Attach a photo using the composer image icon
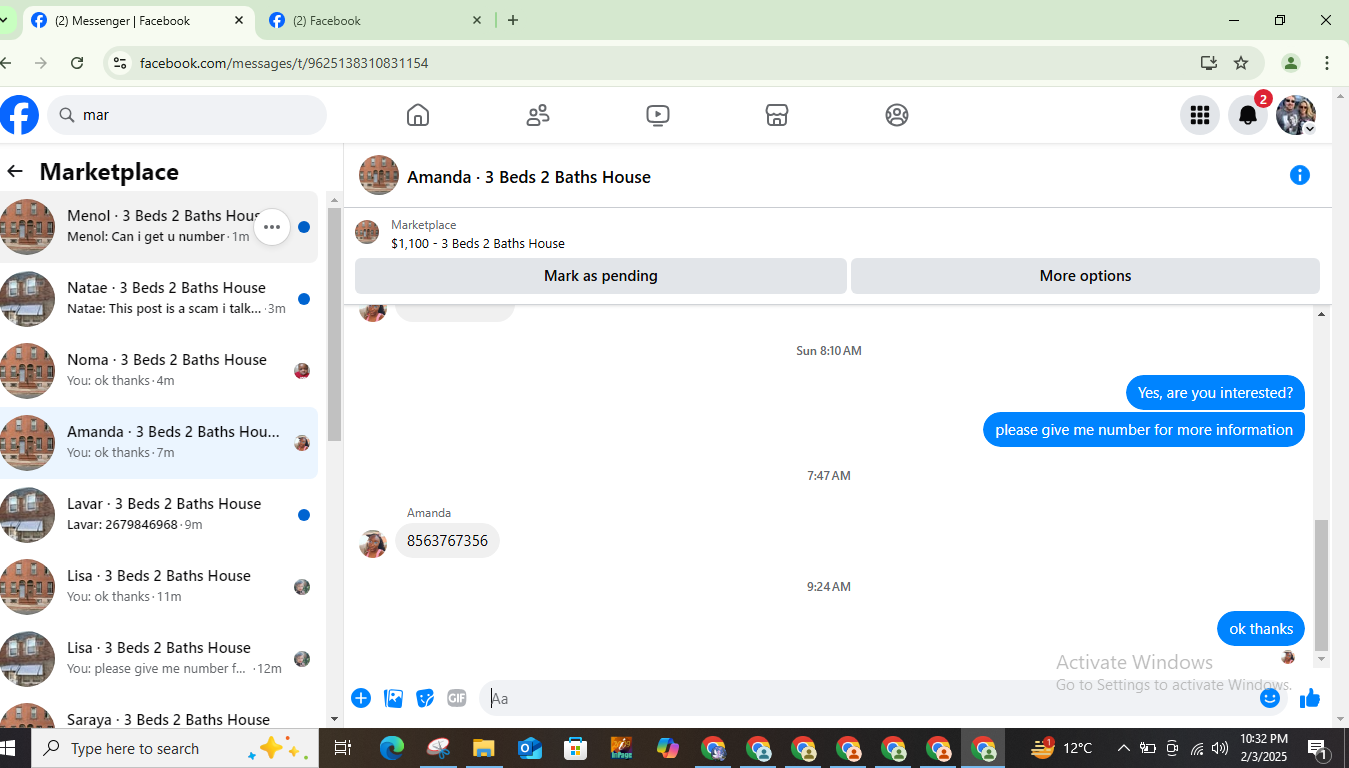The width and height of the screenshot is (1349, 768). 394,698
